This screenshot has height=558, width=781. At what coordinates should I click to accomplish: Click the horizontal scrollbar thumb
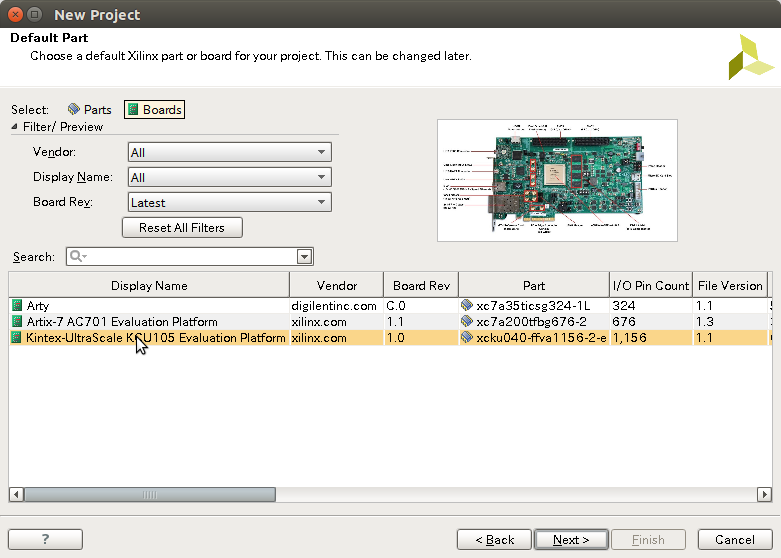point(150,494)
